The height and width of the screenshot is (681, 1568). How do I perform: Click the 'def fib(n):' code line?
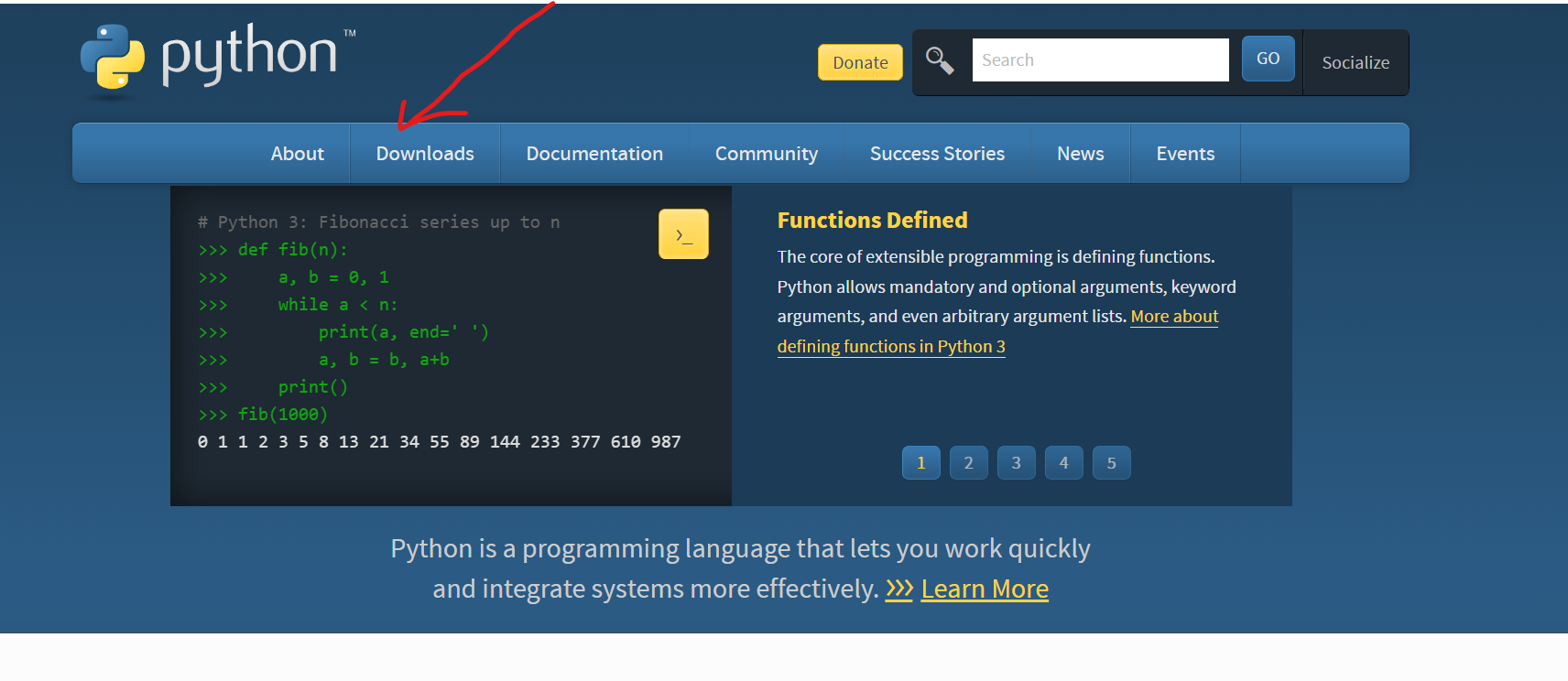coord(273,250)
